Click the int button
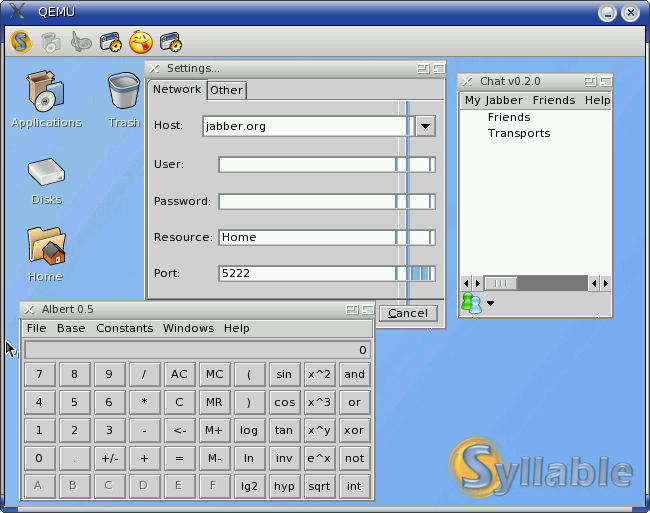 354,486
